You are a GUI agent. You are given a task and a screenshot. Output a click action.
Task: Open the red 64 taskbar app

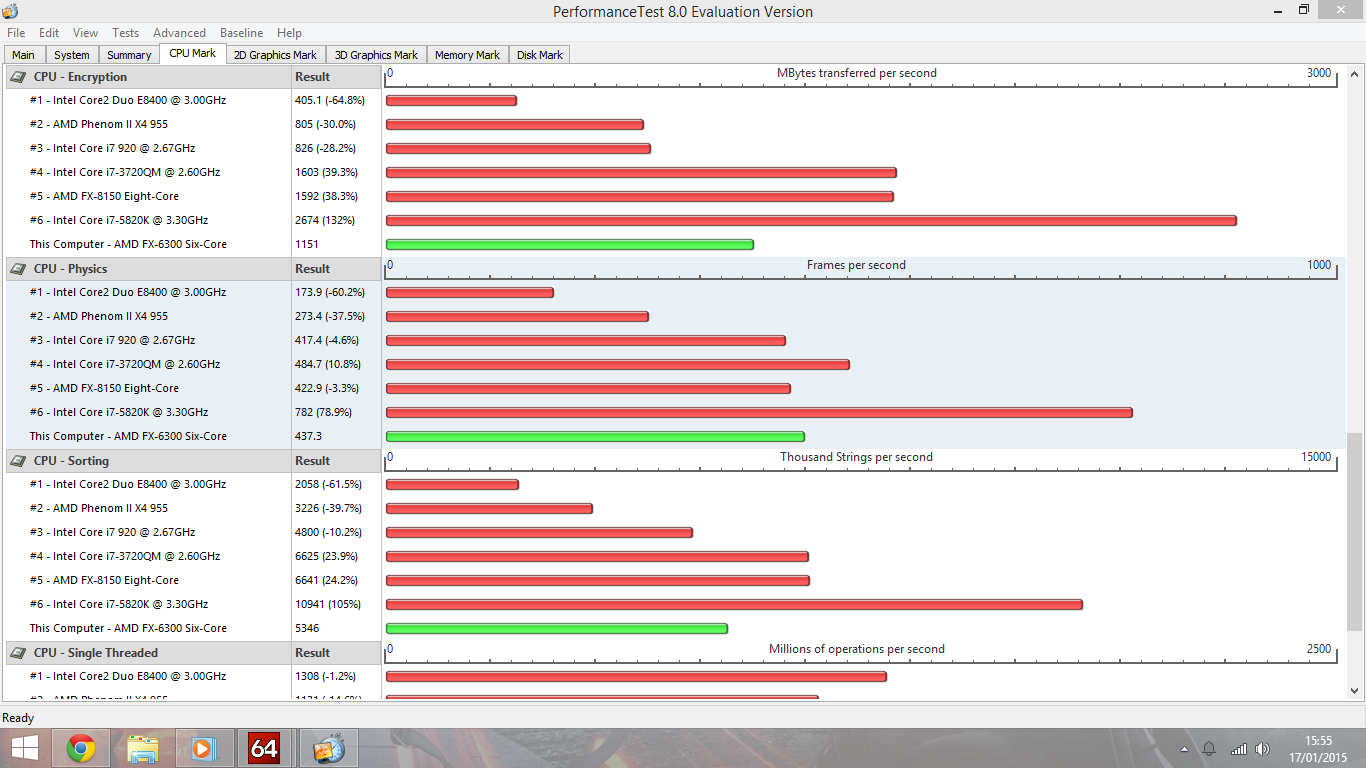pyautogui.click(x=264, y=748)
